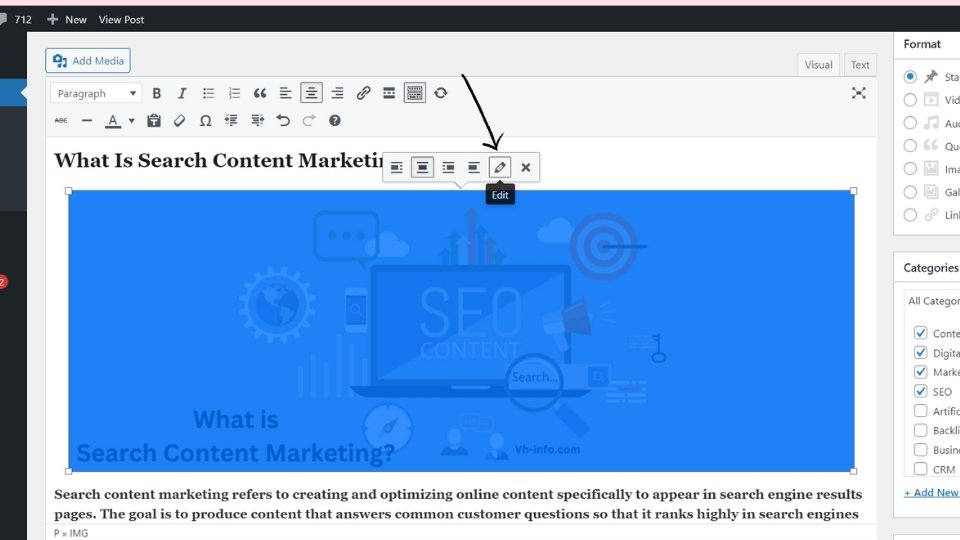Select the Audio post format radio

910,123
